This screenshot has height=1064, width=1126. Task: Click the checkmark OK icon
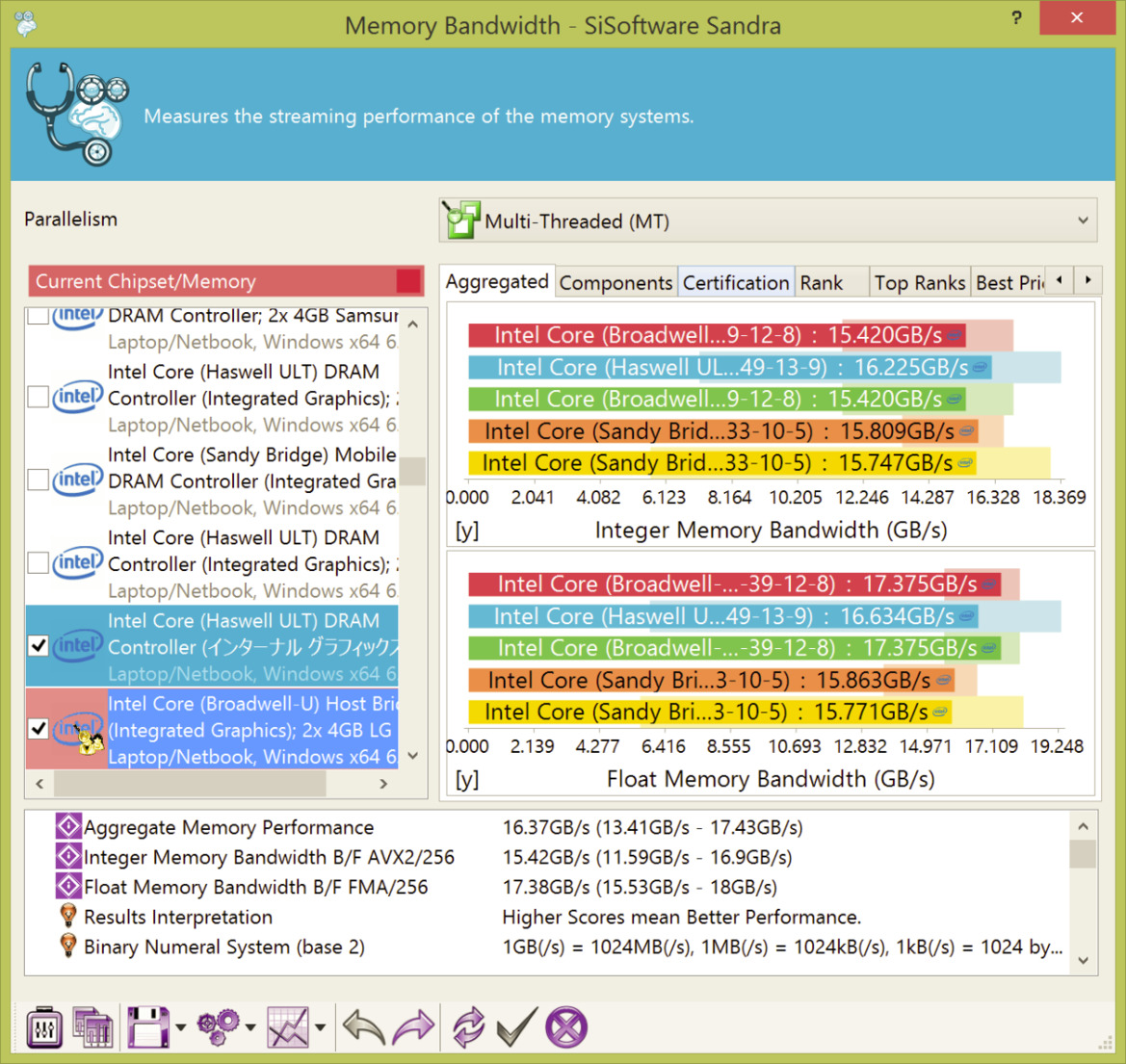516,1027
